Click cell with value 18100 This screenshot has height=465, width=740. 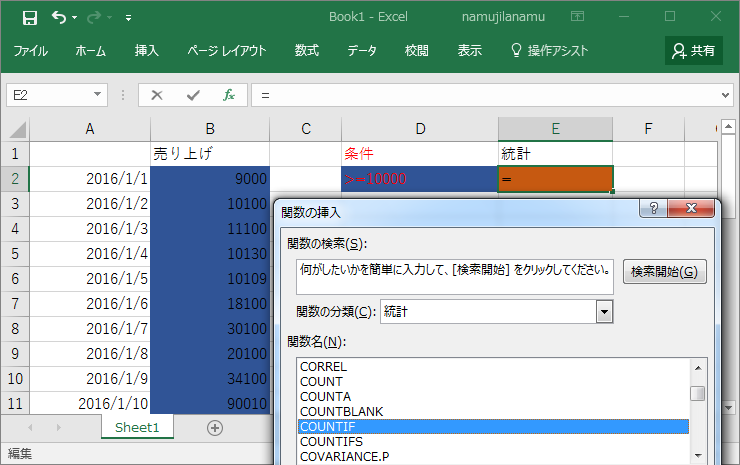point(210,304)
